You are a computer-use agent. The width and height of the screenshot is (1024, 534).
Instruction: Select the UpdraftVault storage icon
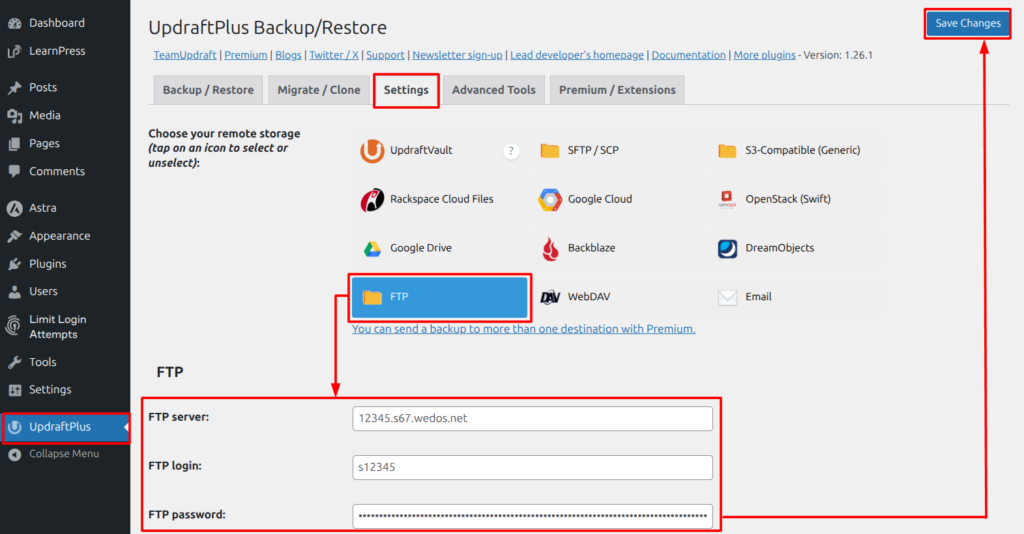[372, 151]
